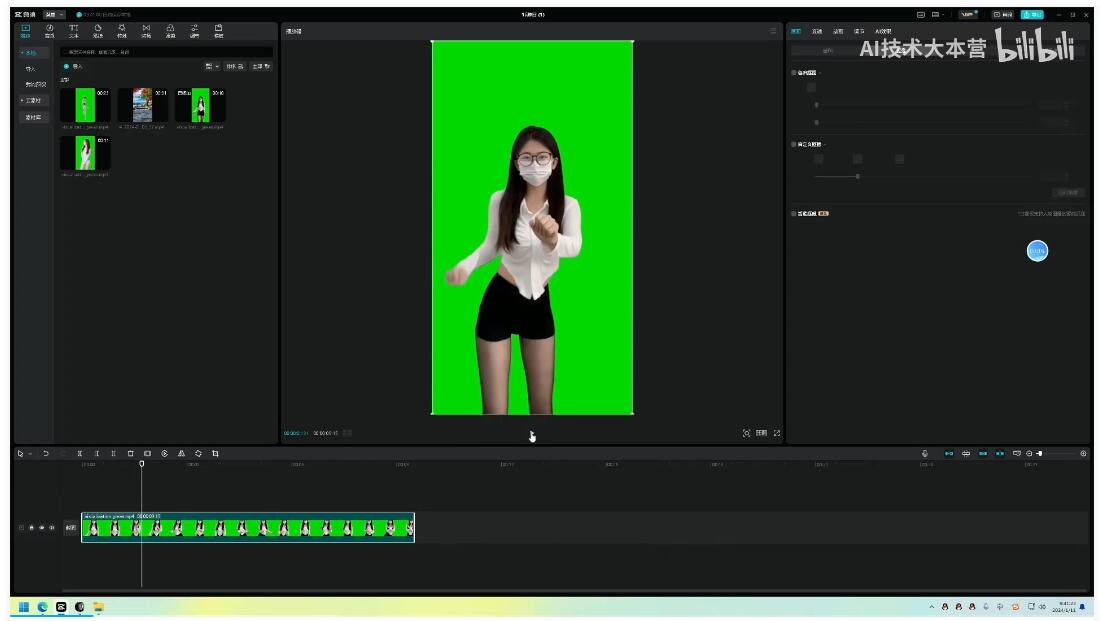Viewport: 1101px width, 621px height.
Task: Click the Import button in media panel
Action: tap(74, 66)
